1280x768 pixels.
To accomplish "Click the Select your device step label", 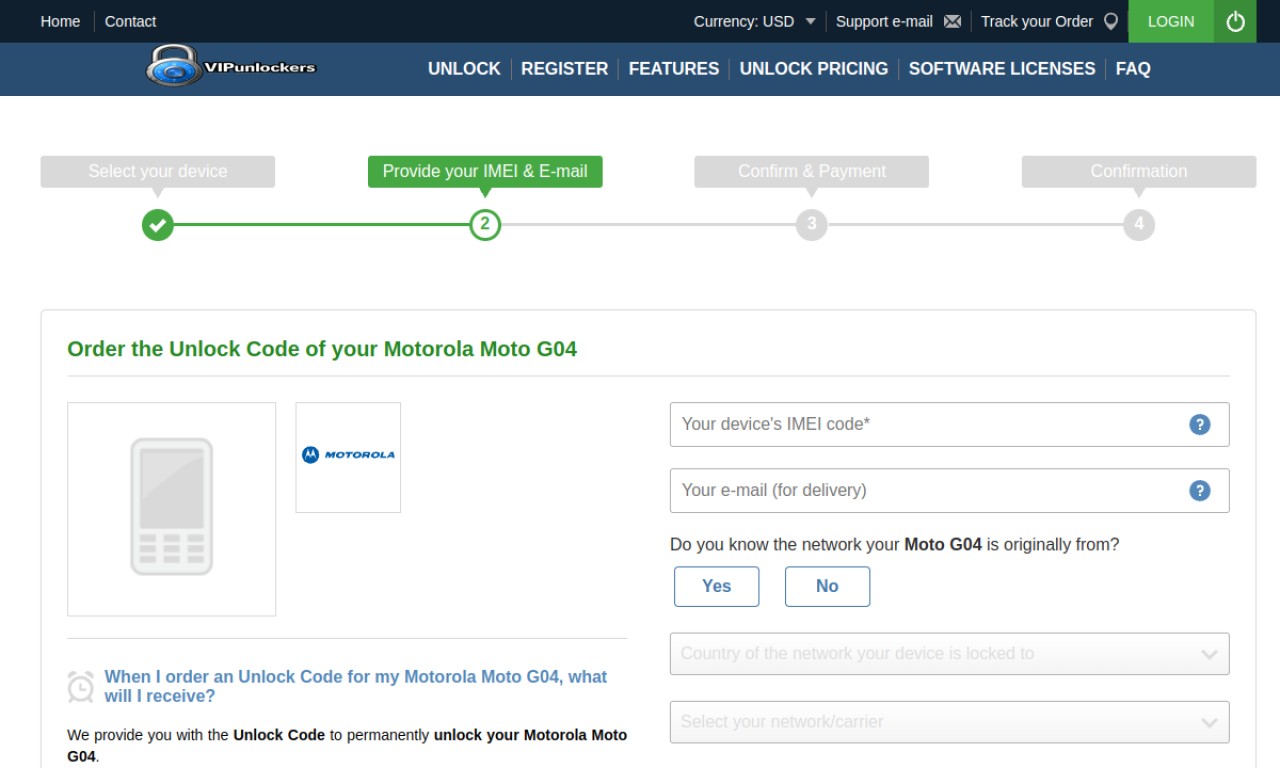I will click(157, 171).
